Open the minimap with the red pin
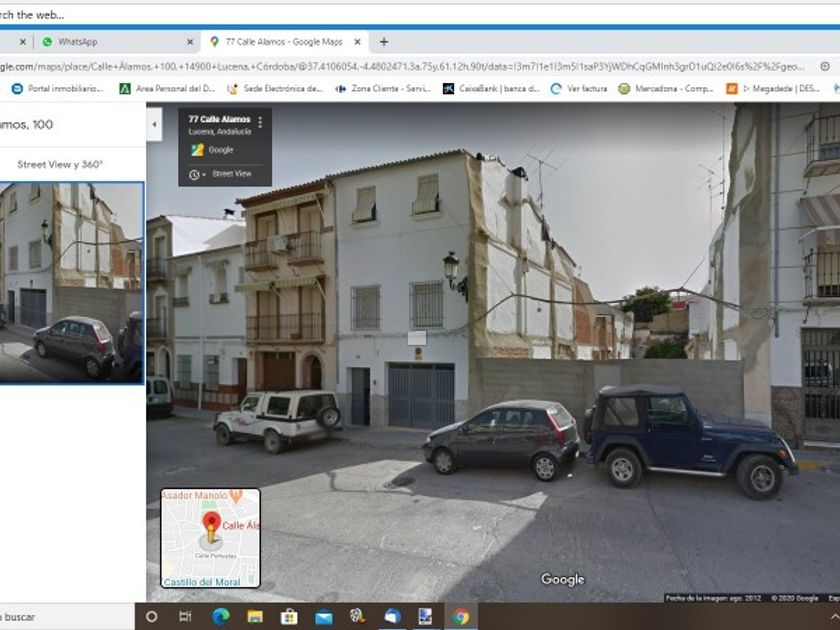Screen dimensions: 840x630 coord(211,538)
